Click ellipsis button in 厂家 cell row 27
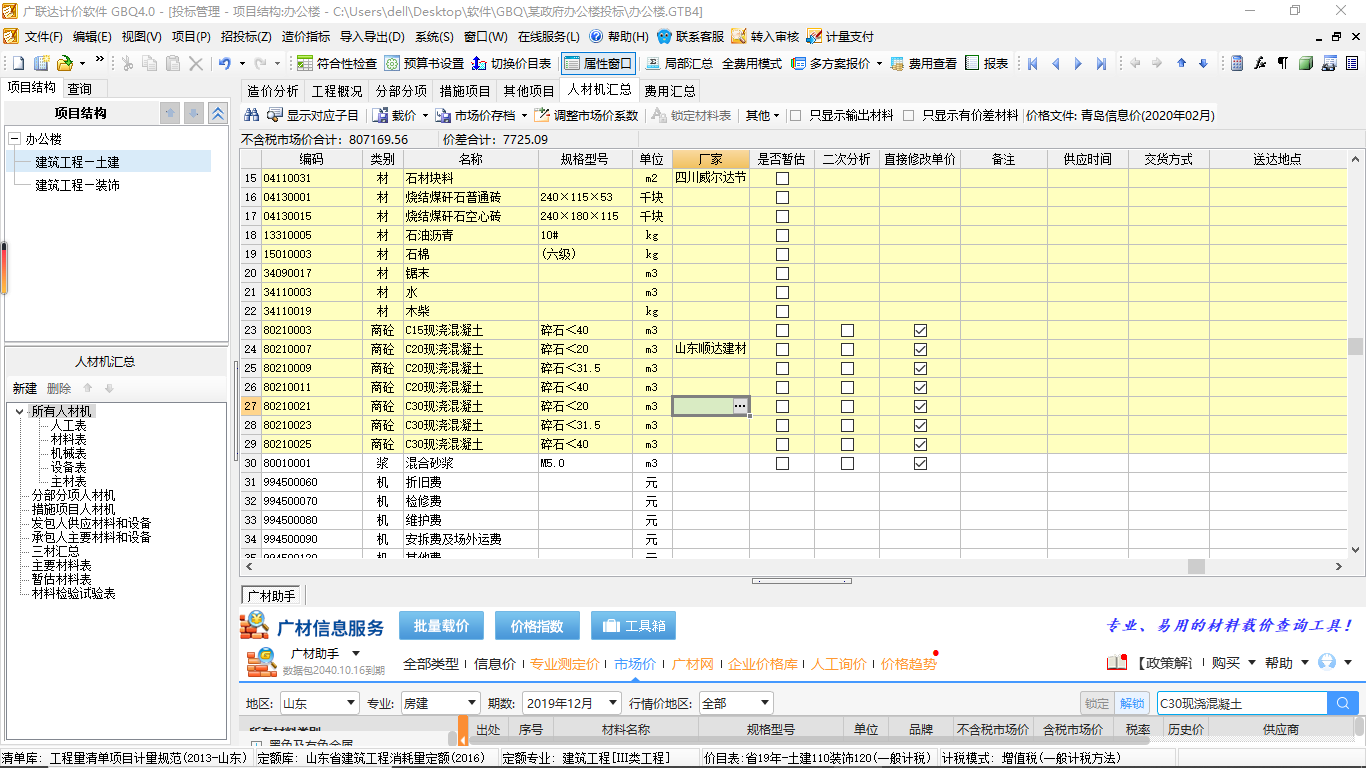1366x768 pixels. pos(740,406)
